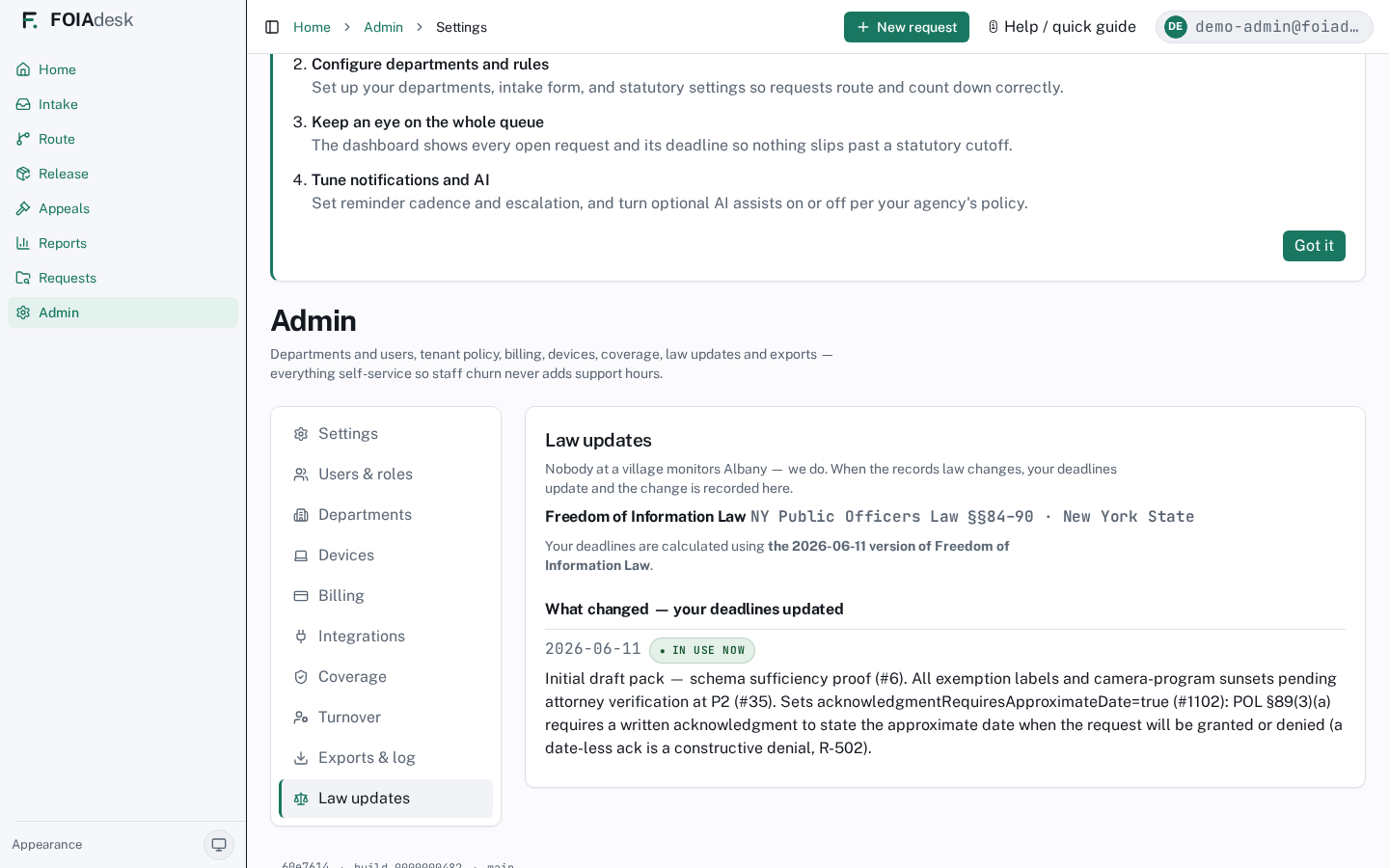
Task: Click the Intake inbox icon
Action: 23,104
